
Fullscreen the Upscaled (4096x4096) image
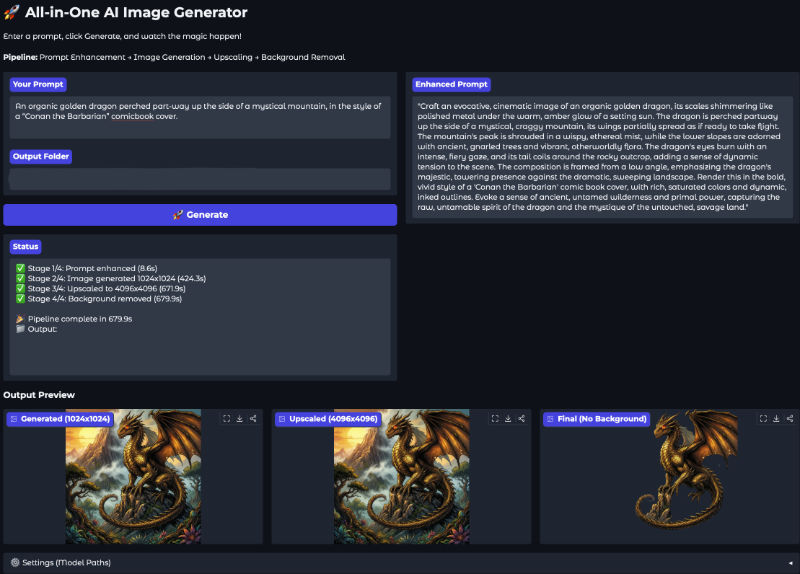tap(494, 419)
